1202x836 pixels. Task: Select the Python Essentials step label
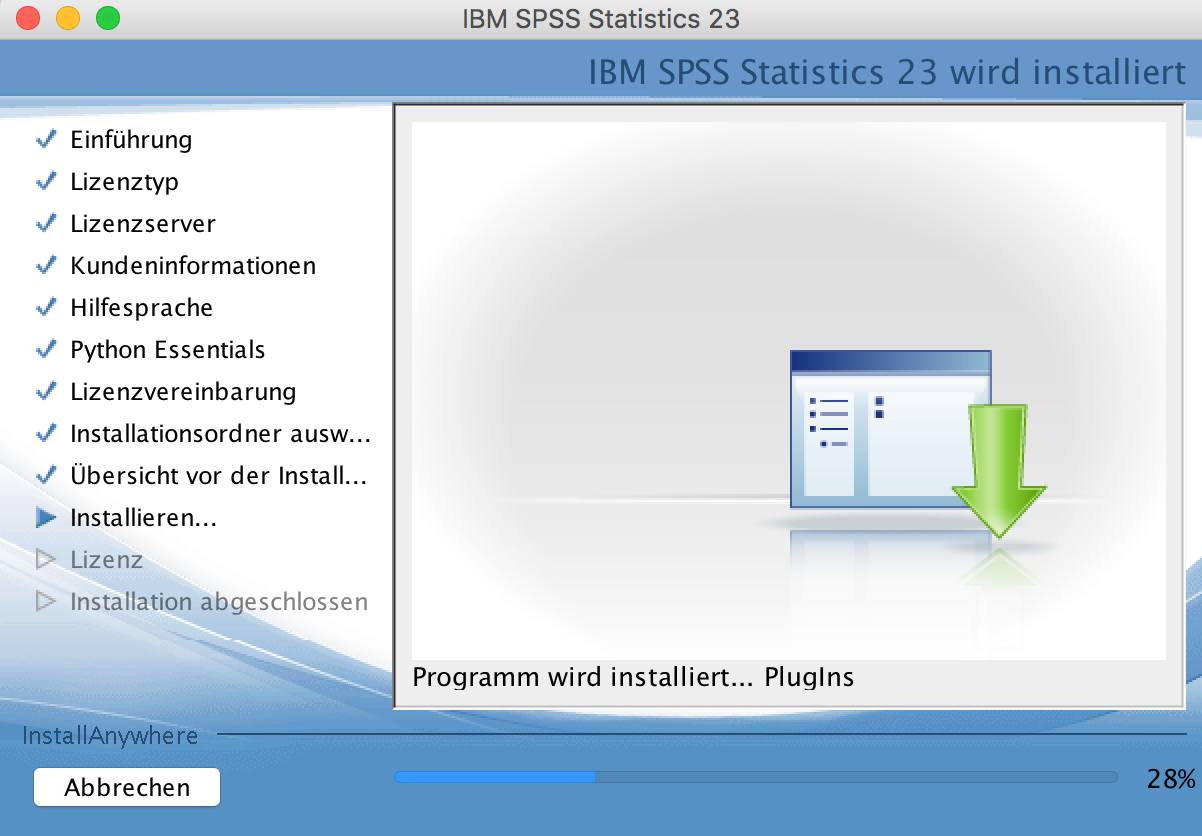pos(168,350)
